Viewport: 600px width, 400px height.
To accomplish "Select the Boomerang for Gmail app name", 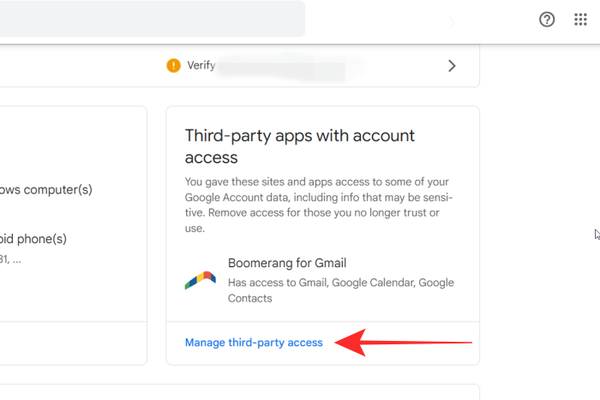I will (287, 264).
